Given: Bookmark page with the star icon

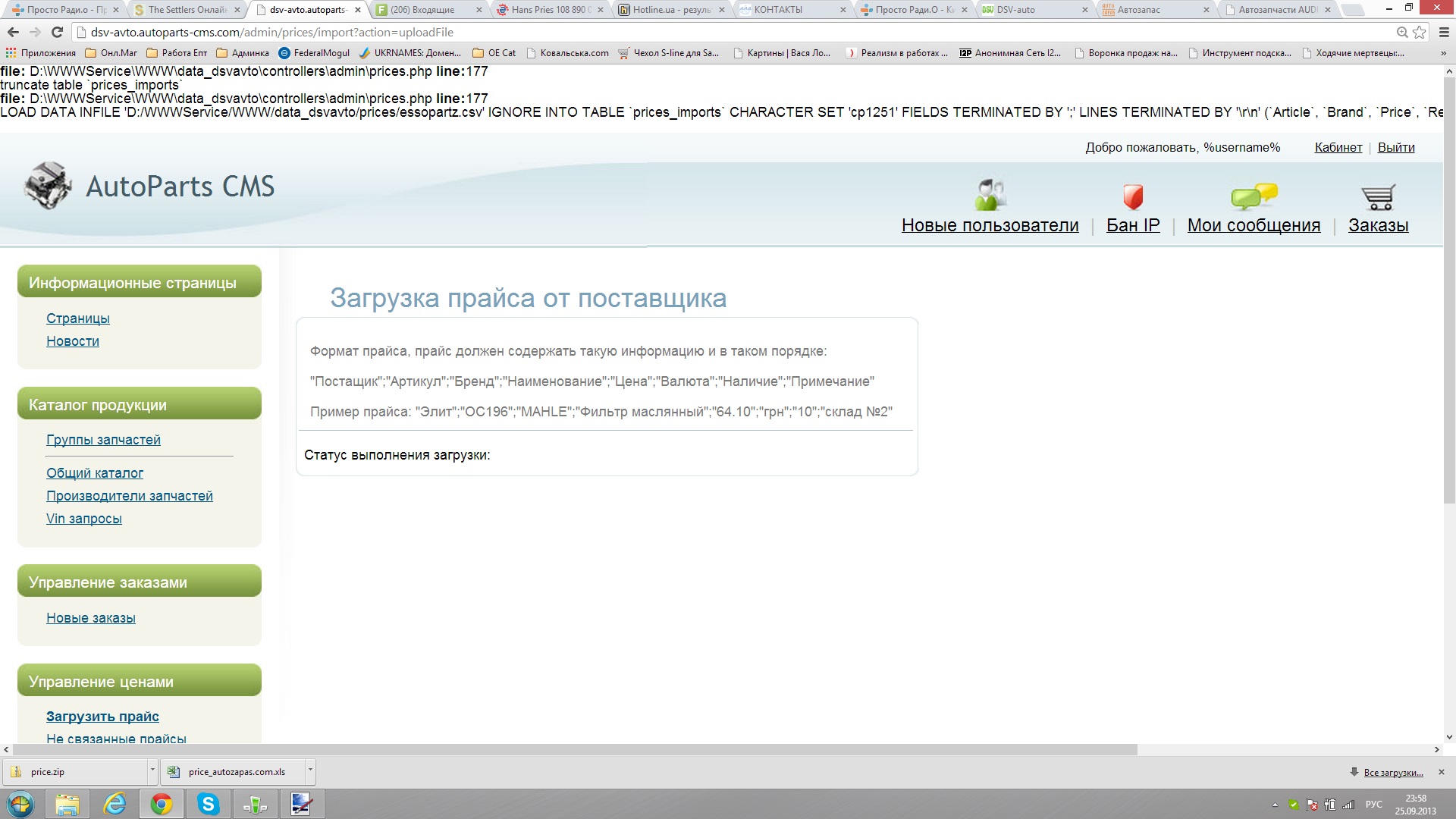Looking at the screenshot, I should 1420,33.
